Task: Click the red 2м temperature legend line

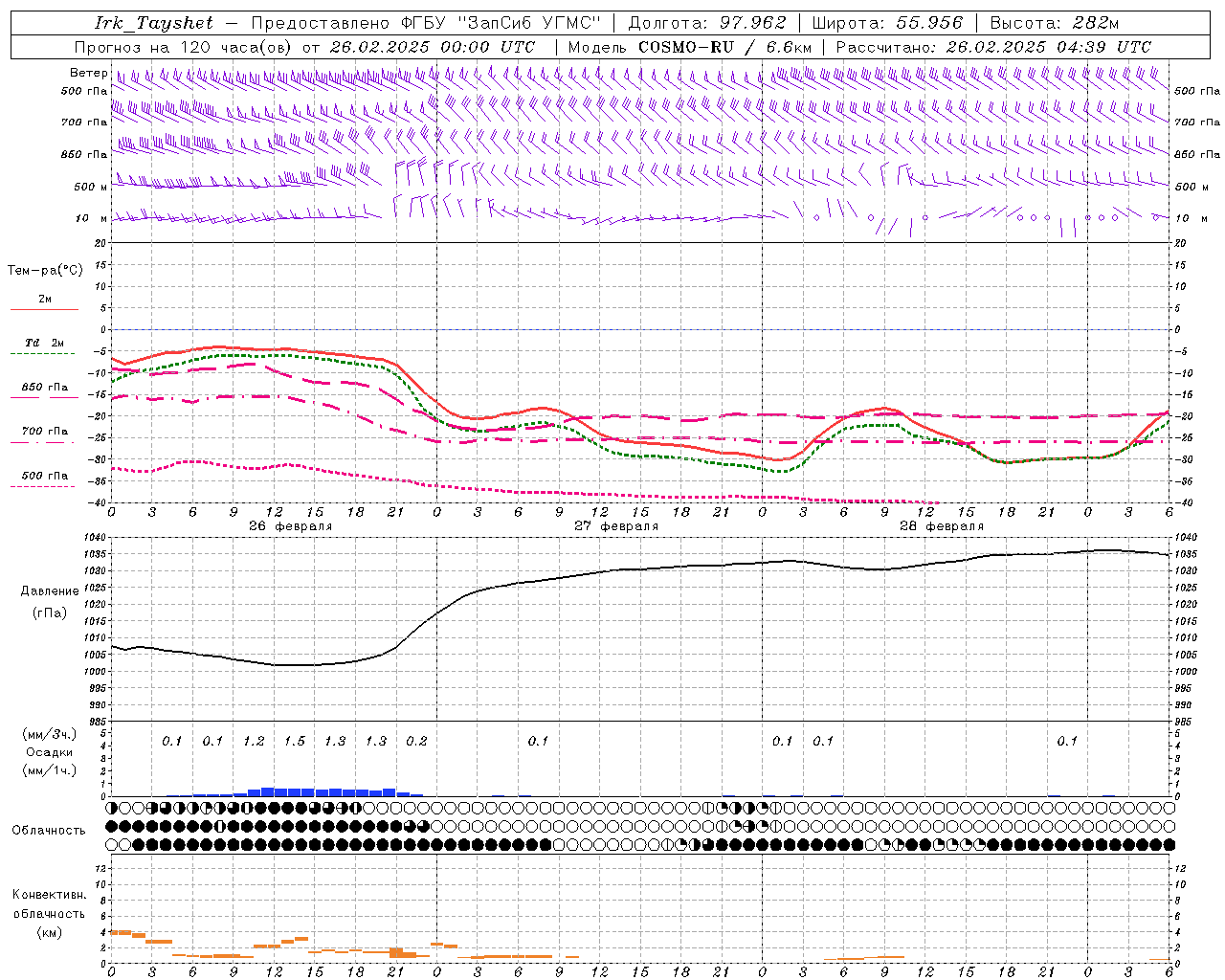Action: [x=44, y=309]
